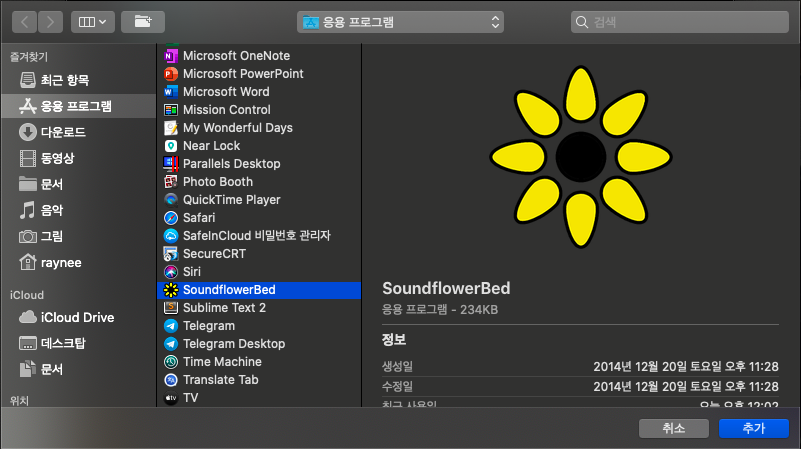
Task: Click the Translate Tab app icon
Action: (x=171, y=380)
